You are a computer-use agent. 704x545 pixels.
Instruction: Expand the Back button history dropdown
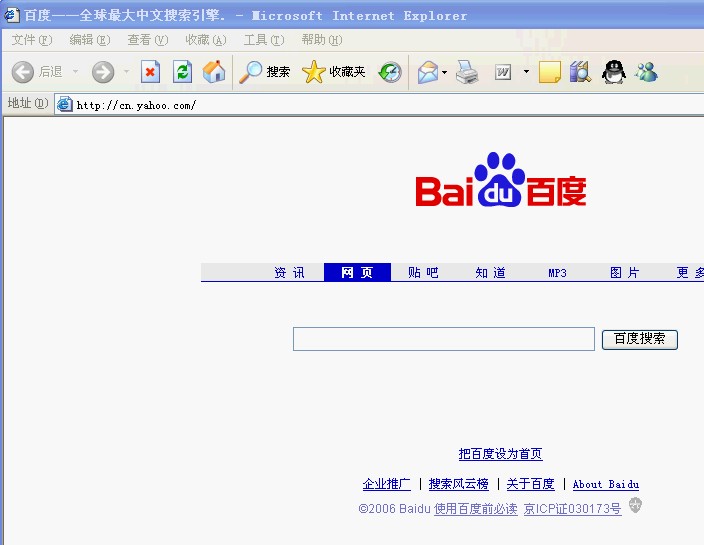(75, 72)
